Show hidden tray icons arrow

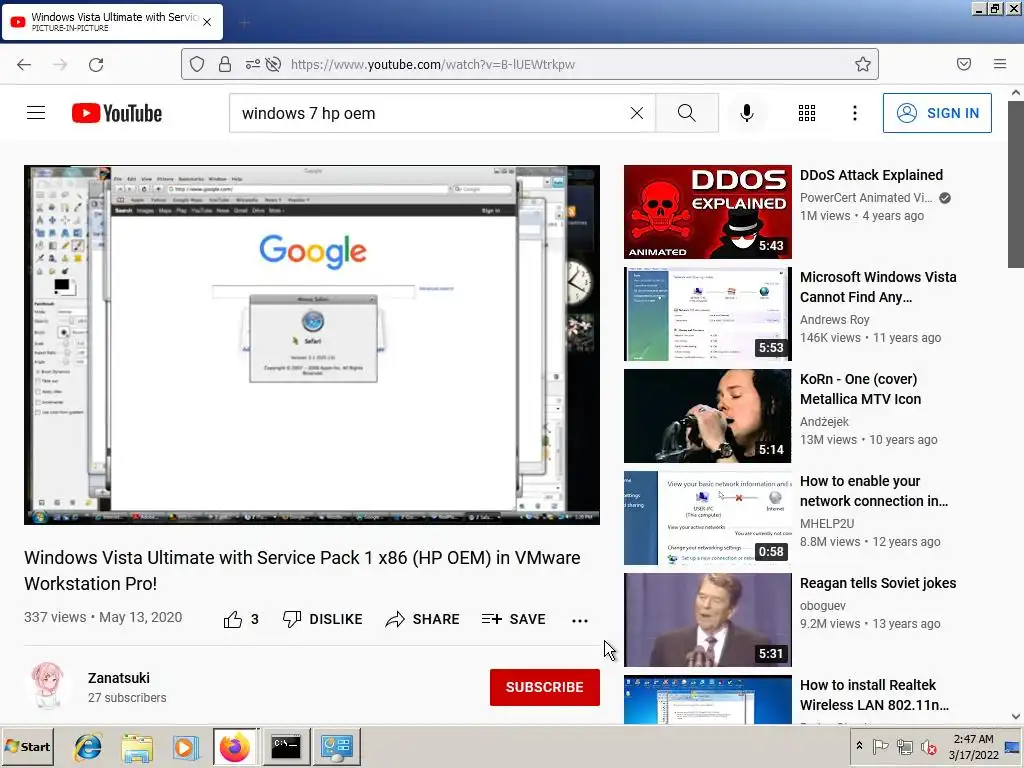(859, 746)
